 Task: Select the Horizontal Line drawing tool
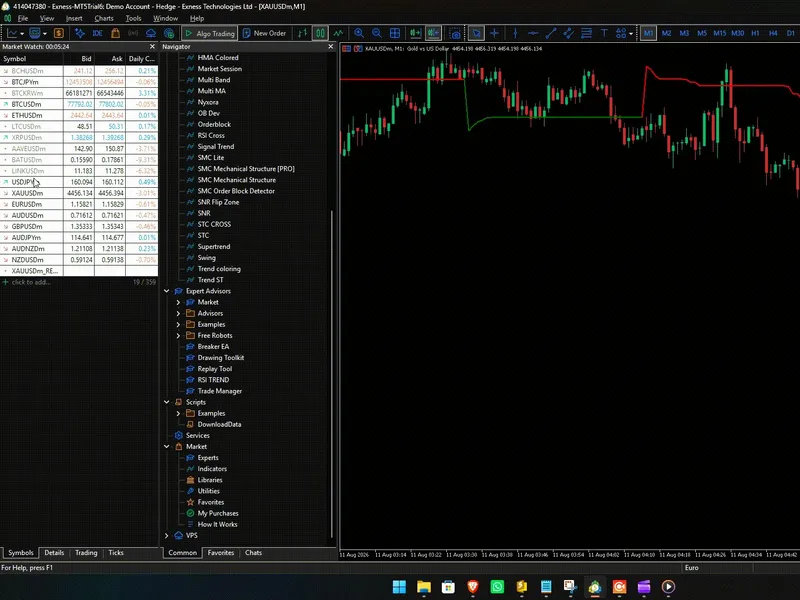click(533, 33)
